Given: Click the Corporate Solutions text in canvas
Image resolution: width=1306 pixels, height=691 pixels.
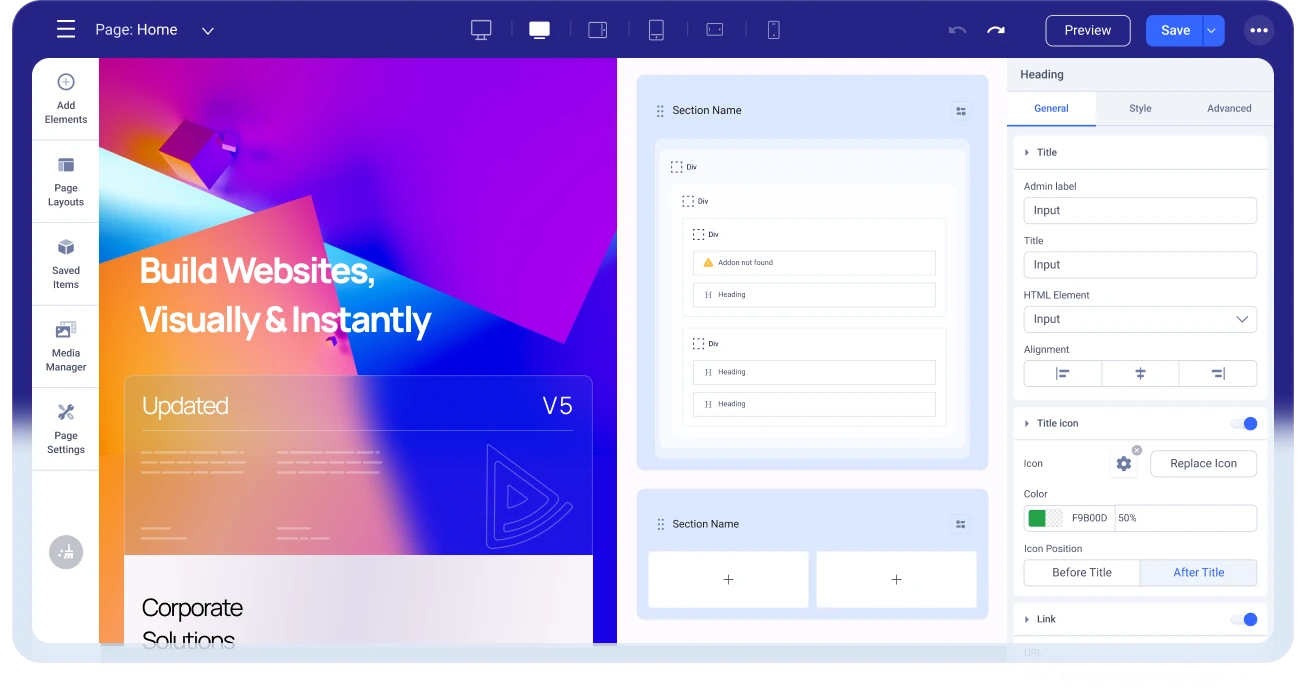Looking at the screenshot, I should click(x=192, y=623).
